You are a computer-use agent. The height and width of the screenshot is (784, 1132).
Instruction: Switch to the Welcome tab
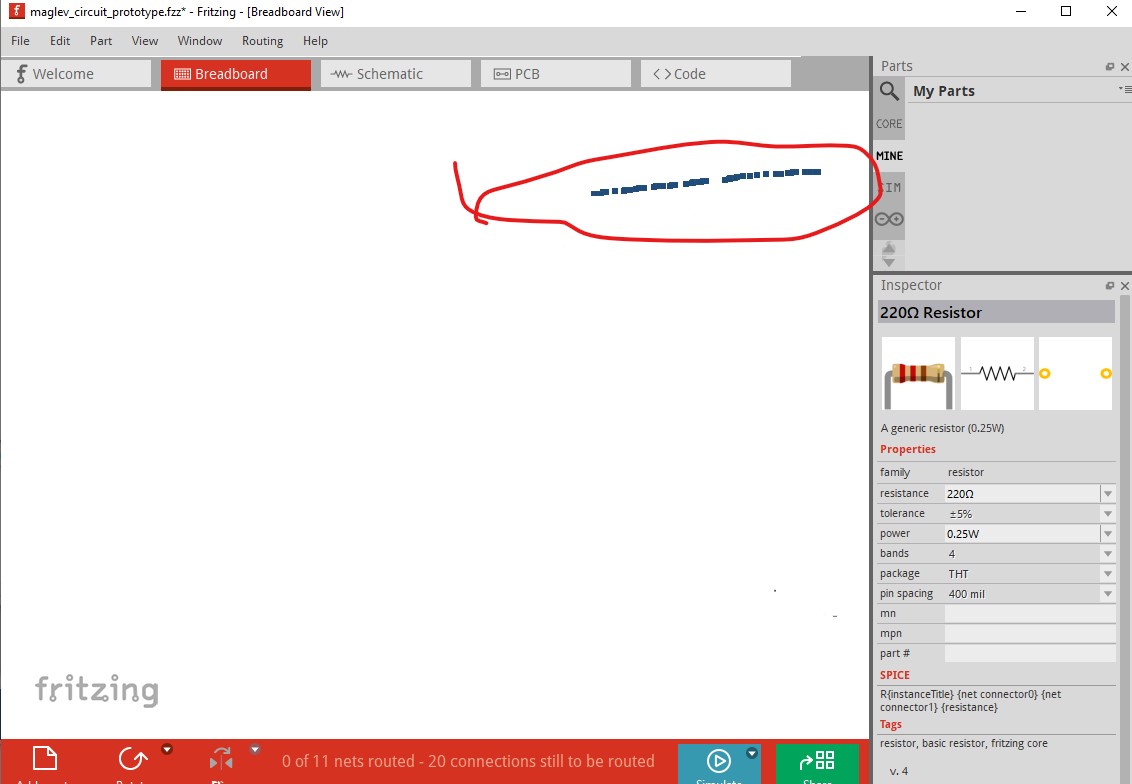click(76, 74)
